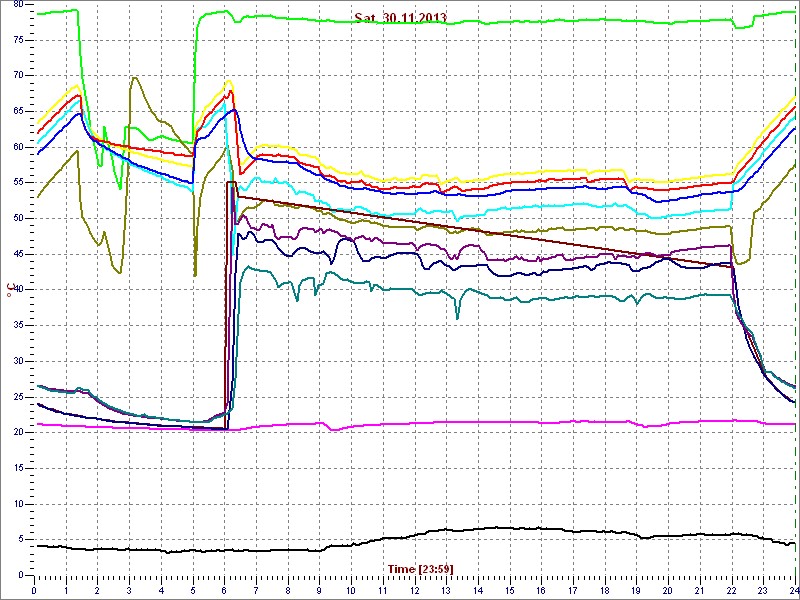
Task: Select the 60 label on temperature axis
Action: (x=17, y=147)
